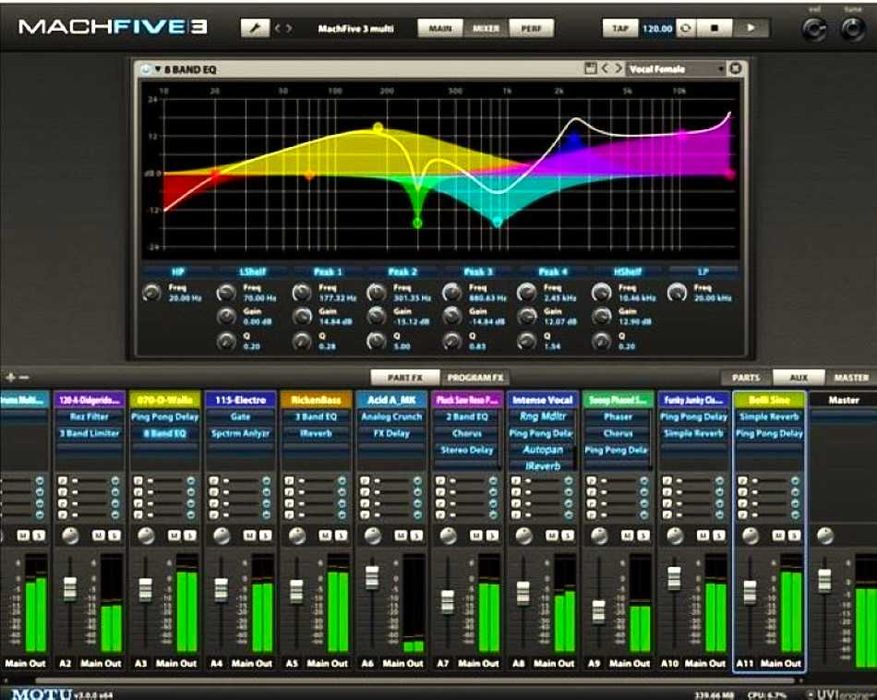Collapse the 8 BAND EQ disclosure triangle
877x700 pixels.
(x=158, y=69)
